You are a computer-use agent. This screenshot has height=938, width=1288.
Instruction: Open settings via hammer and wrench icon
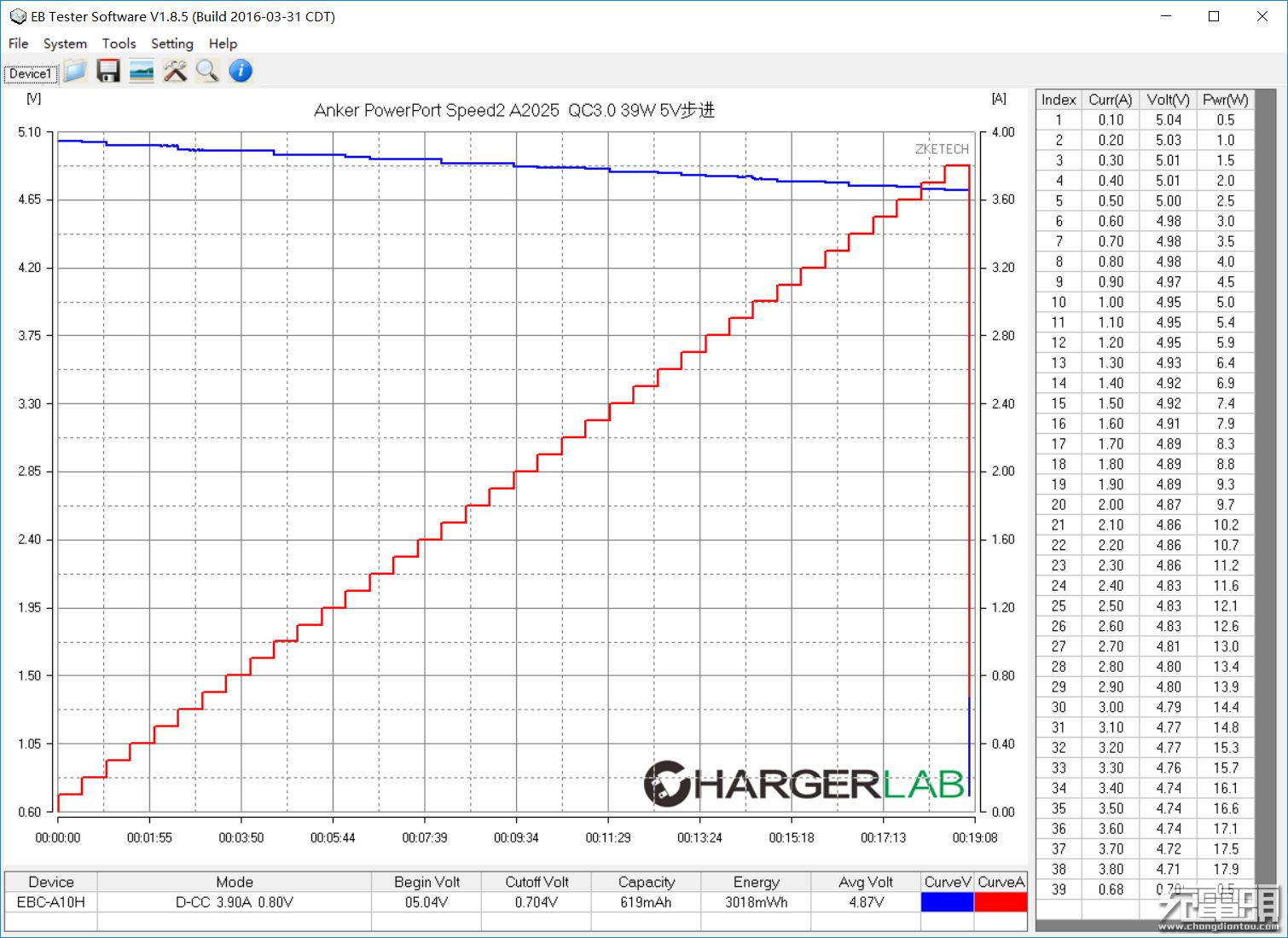(175, 71)
